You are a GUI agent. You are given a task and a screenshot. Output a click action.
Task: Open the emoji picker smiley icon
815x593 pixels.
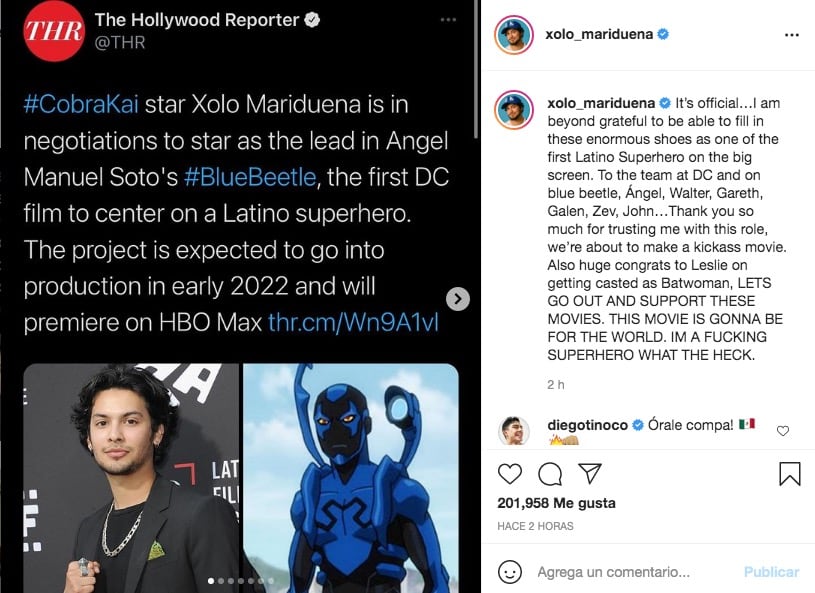tap(510, 572)
